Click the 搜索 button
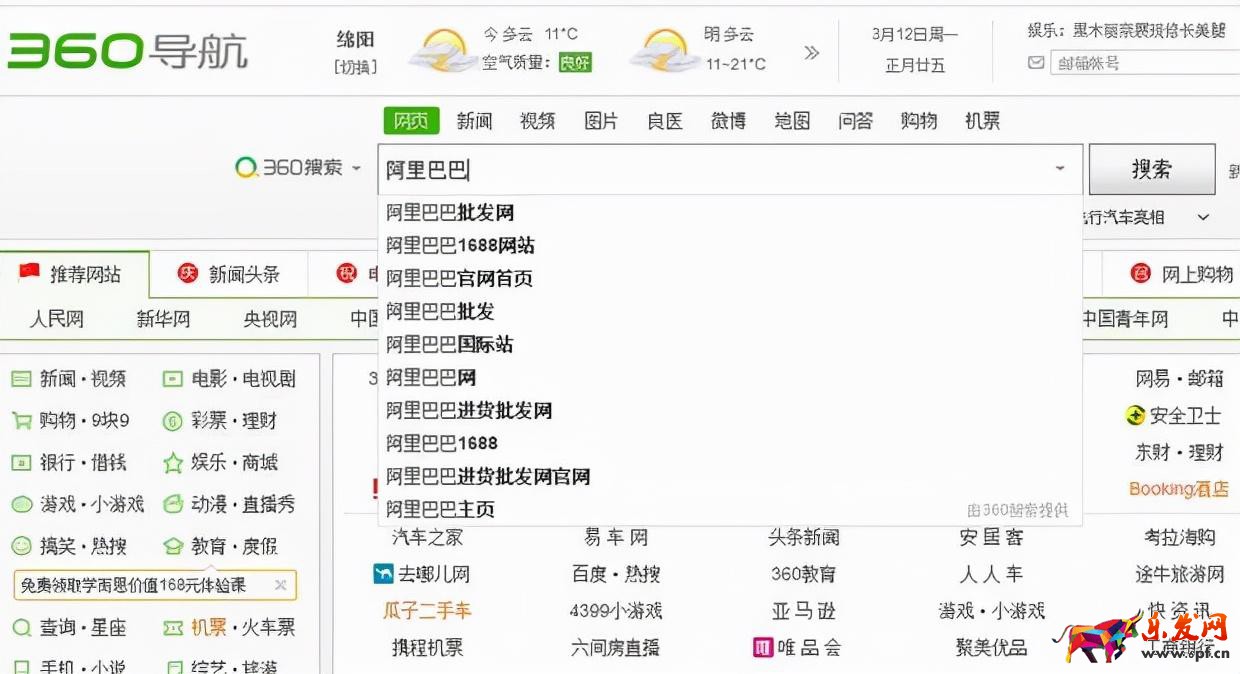1240x674 pixels. tap(1152, 169)
